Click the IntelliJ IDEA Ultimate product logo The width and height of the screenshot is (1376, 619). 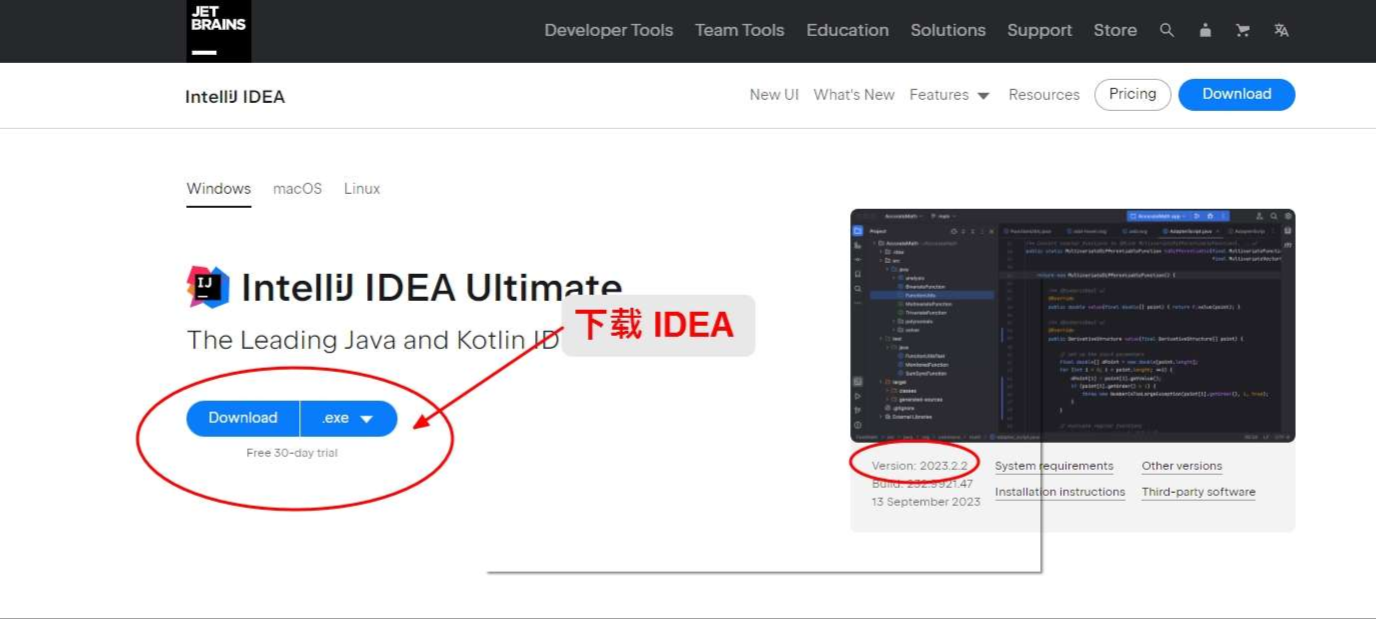[208, 287]
